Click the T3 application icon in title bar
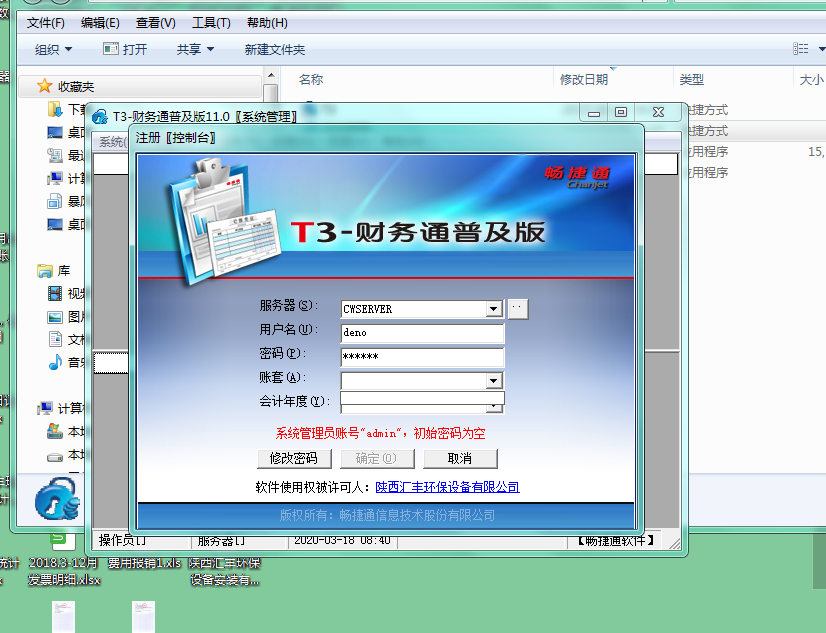 [x=100, y=116]
